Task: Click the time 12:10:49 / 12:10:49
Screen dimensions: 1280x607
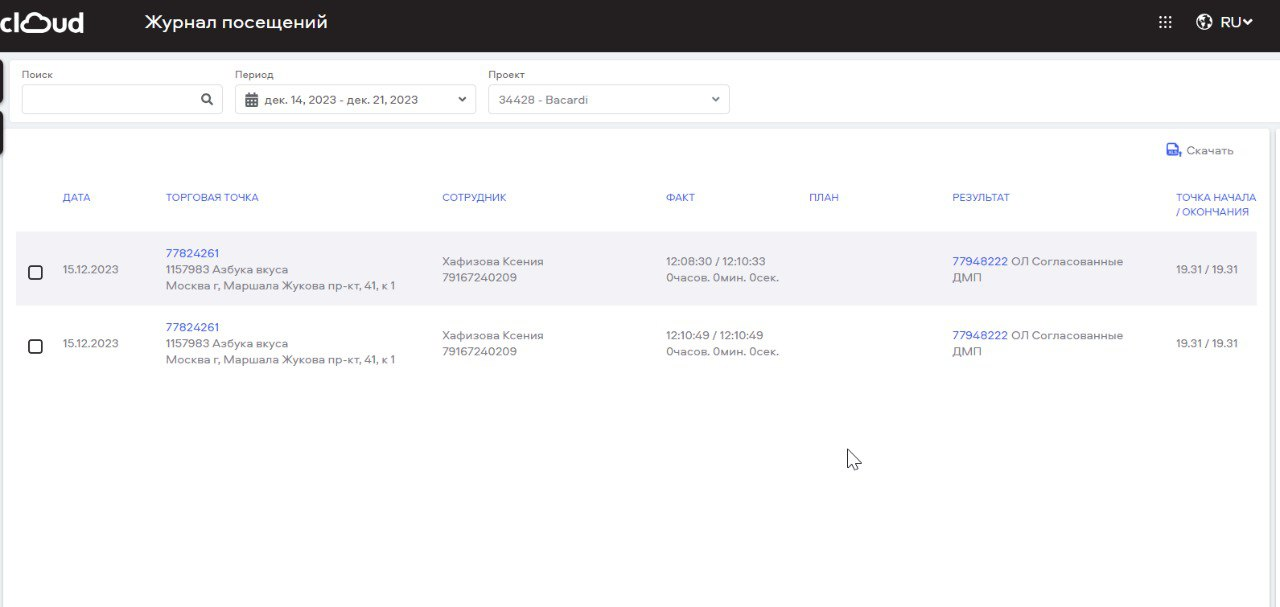Action: [x=715, y=335]
